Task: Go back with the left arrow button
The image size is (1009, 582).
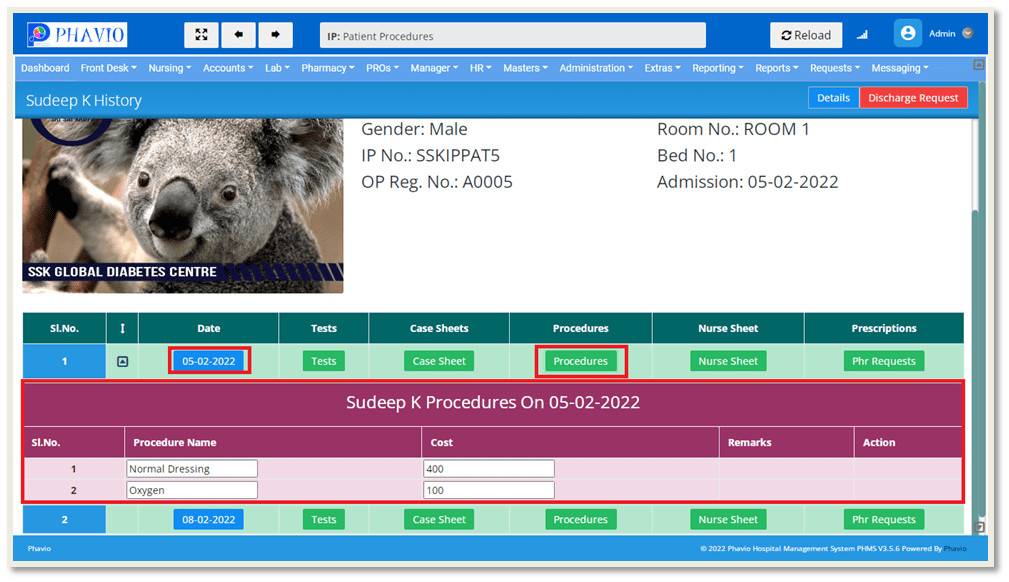Action: pos(239,35)
